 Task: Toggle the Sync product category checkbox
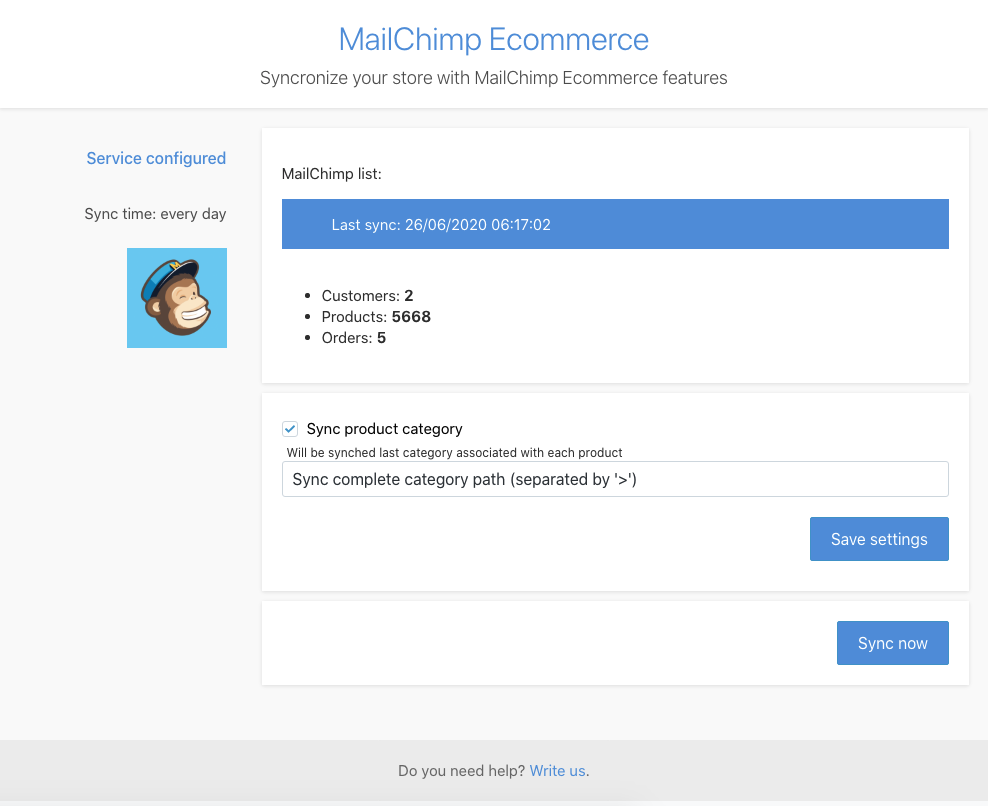pyautogui.click(x=290, y=429)
